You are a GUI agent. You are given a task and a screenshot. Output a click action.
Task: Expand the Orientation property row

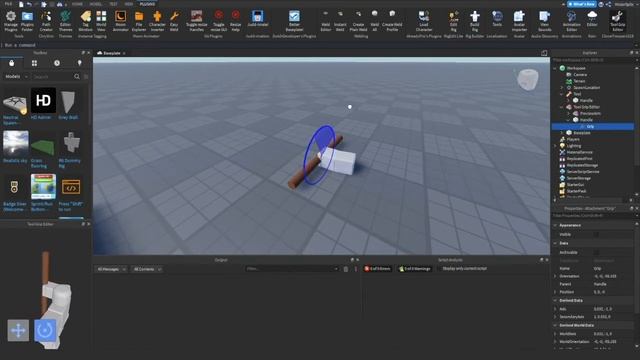[x=556, y=276]
